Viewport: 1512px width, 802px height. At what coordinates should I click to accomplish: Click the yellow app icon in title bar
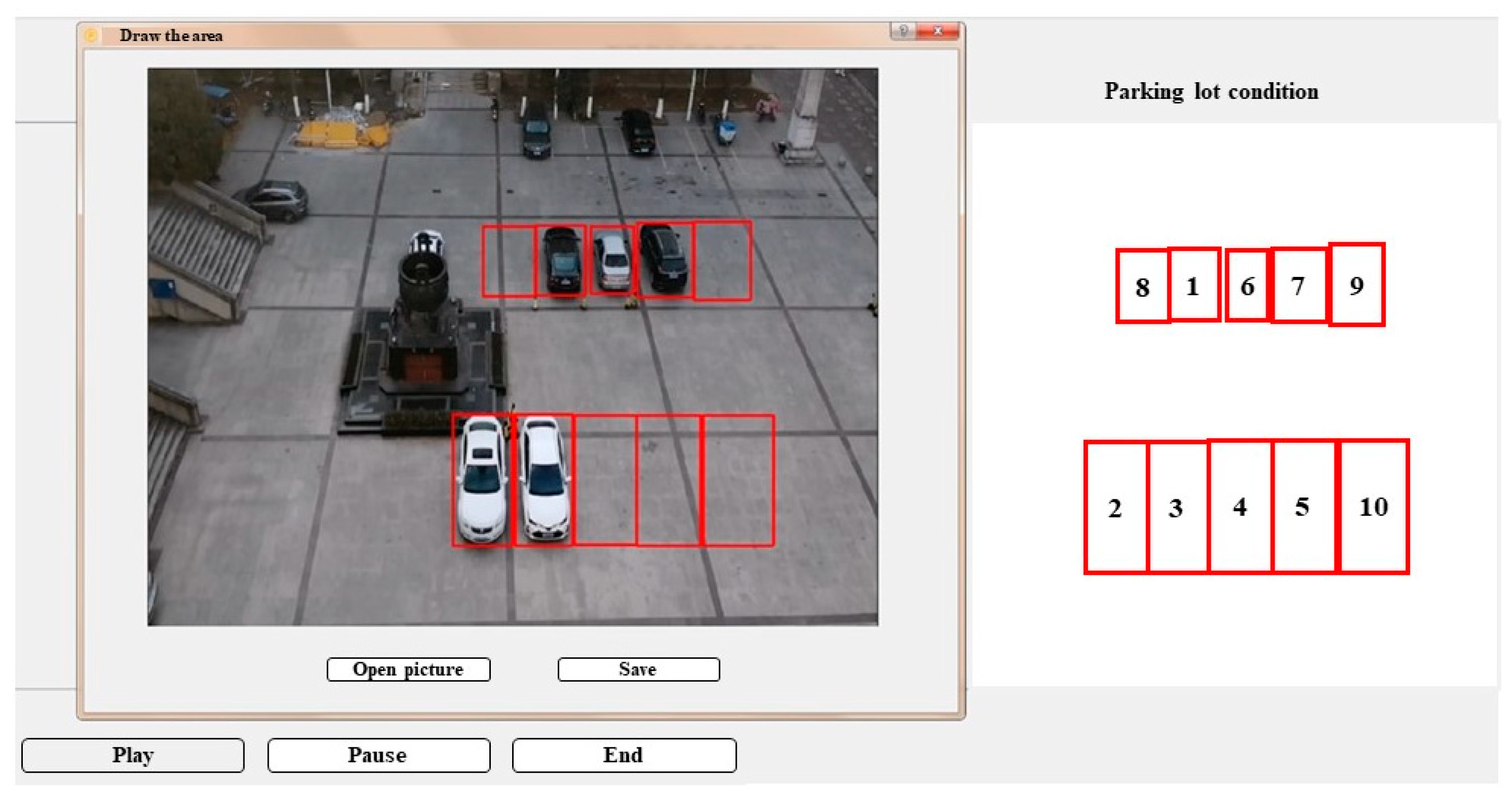click(91, 36)
